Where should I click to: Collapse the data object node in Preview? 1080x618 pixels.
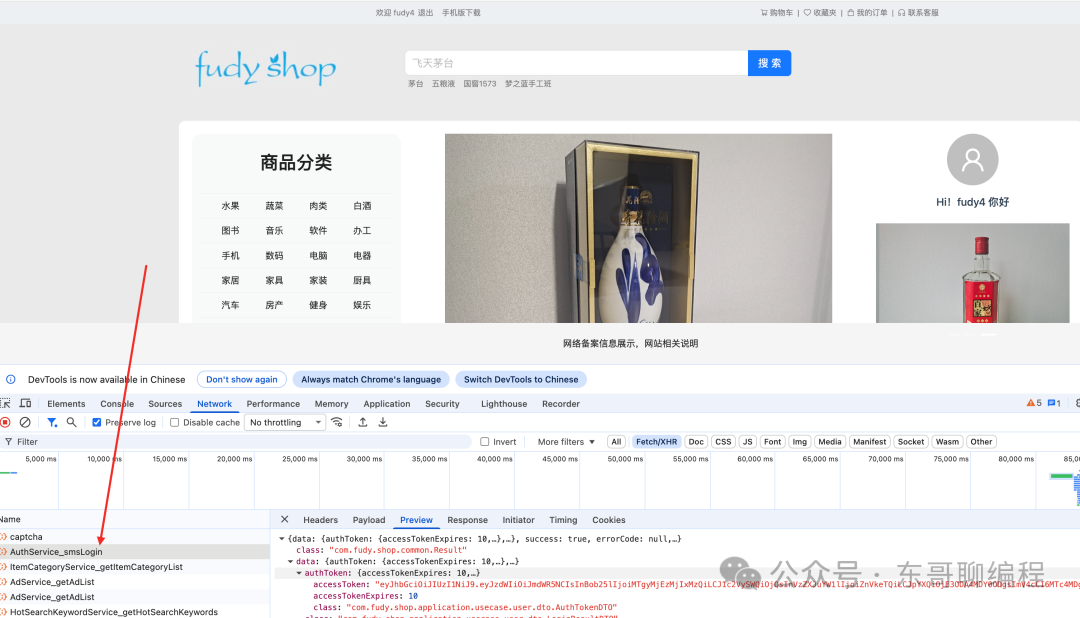point(290,562)
